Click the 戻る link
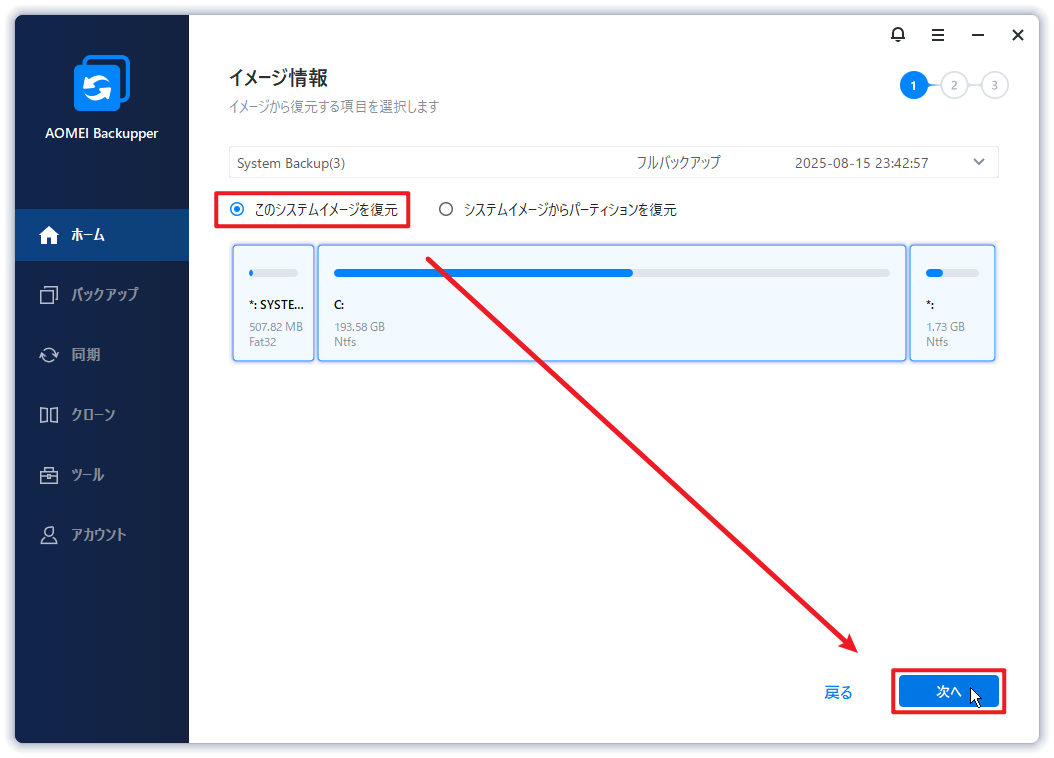 (x=838, y=692)
